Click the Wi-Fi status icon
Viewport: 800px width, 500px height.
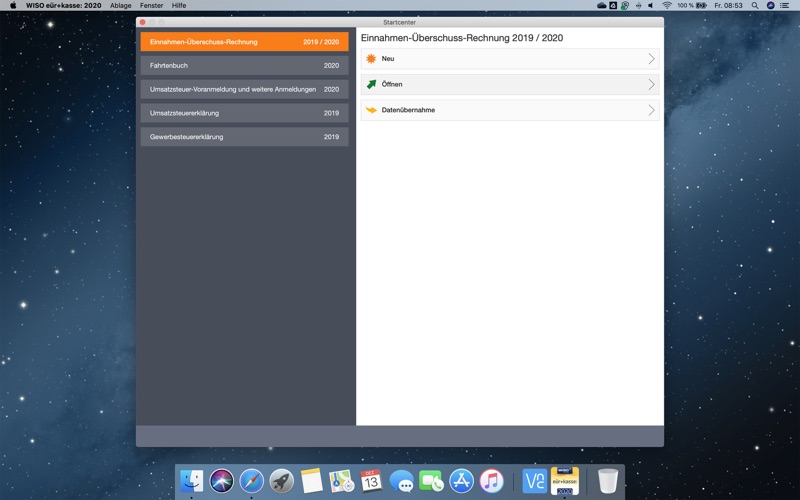(667, 5)
